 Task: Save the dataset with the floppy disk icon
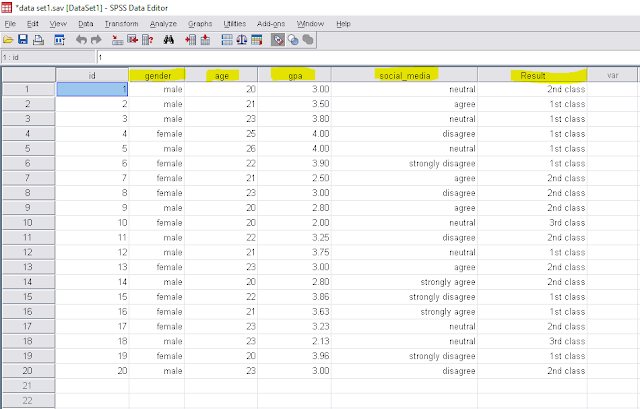23,40
